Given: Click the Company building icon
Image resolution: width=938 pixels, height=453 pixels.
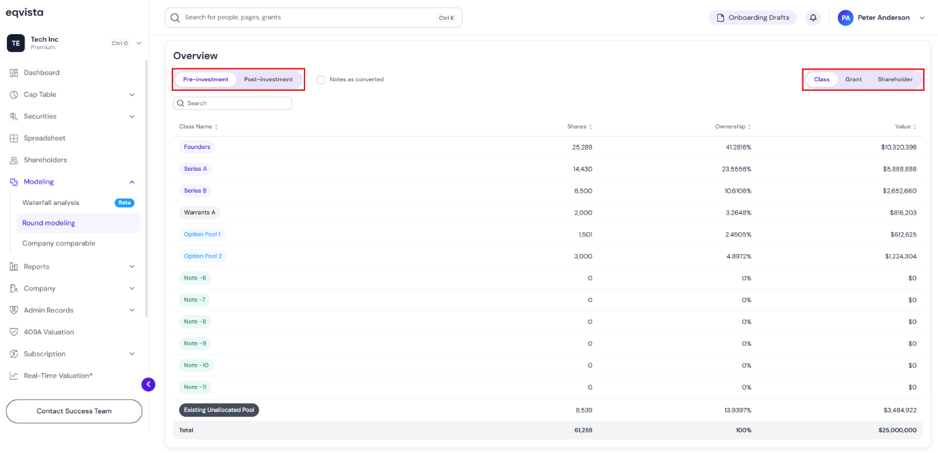Looking at the screenshot, I should click(14, 288).
